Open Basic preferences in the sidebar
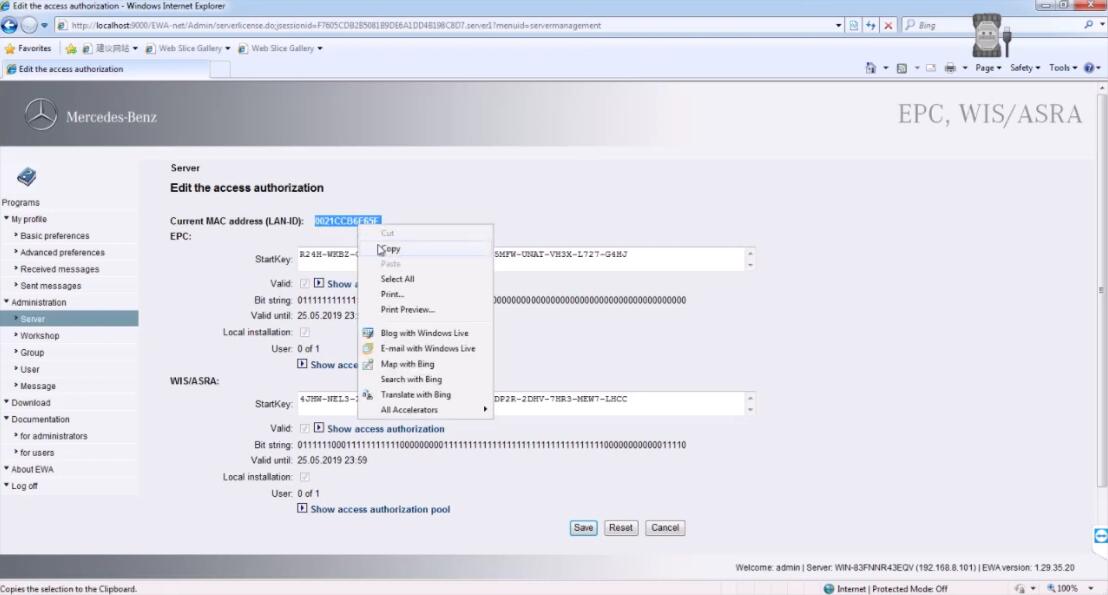 (54, 236)
